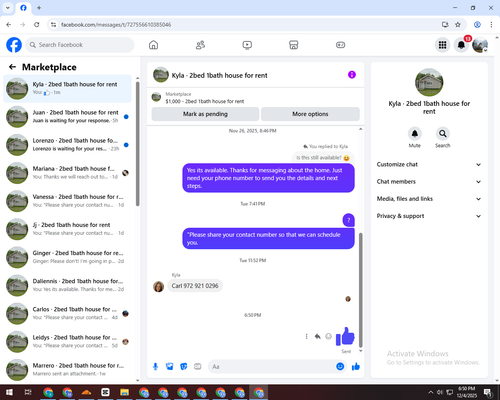Click the Search Facebook field
Image resolution: width=500 pixels, height=400 pixels.
click(x=80, y=45)
